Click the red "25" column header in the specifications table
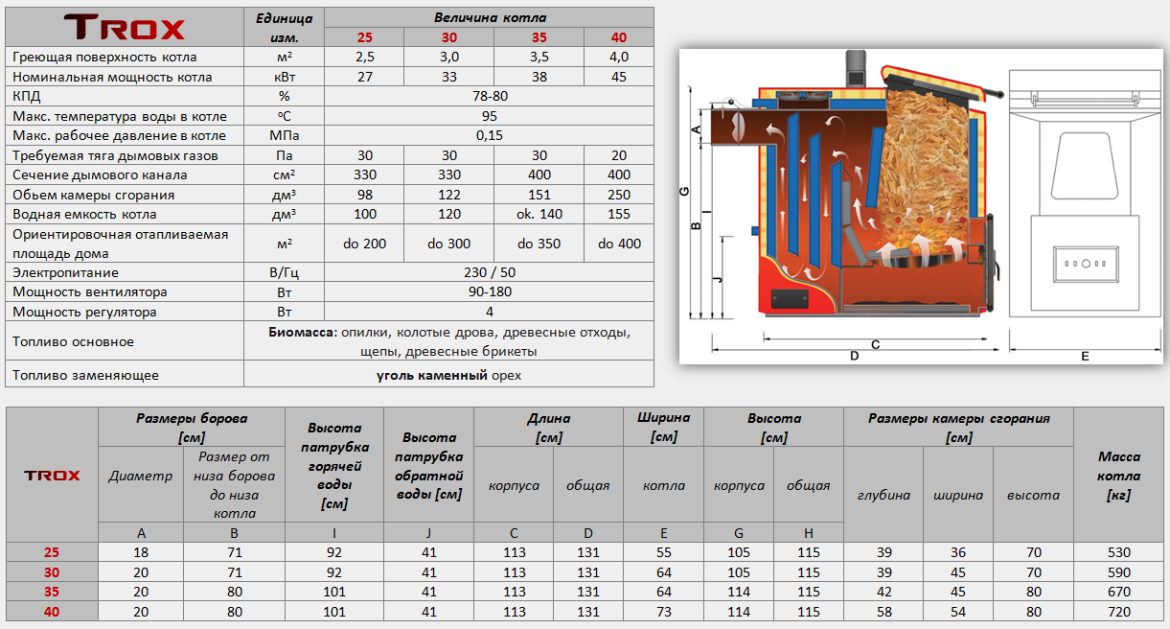Image resolution: width=1170 pixels, height=629 pixels. (x=364, y=37)
